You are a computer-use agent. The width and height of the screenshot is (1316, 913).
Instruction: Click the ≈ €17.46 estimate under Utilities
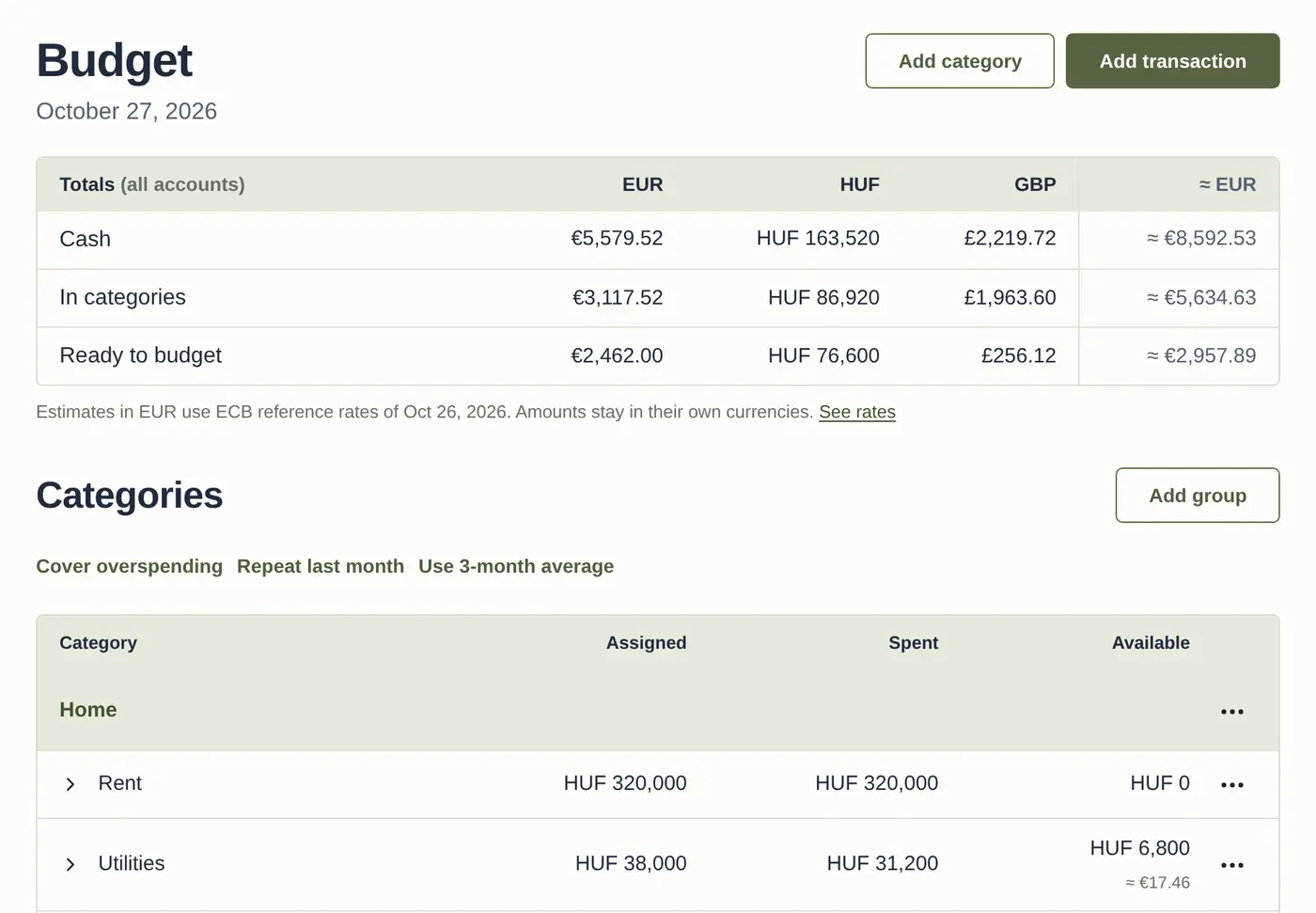coord(1158,883)
